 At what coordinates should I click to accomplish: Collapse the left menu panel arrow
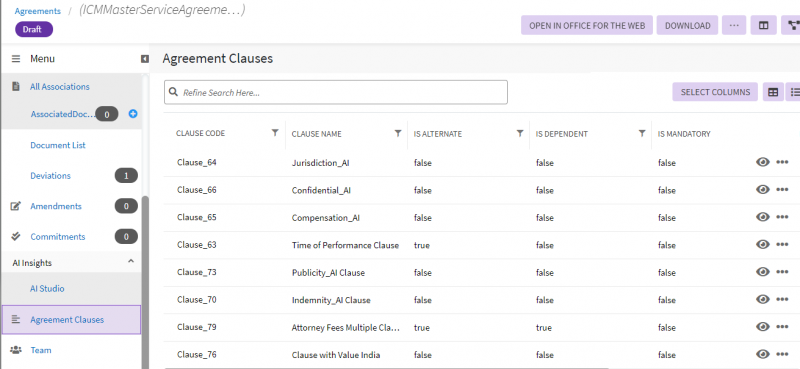[x=145, y=59]
